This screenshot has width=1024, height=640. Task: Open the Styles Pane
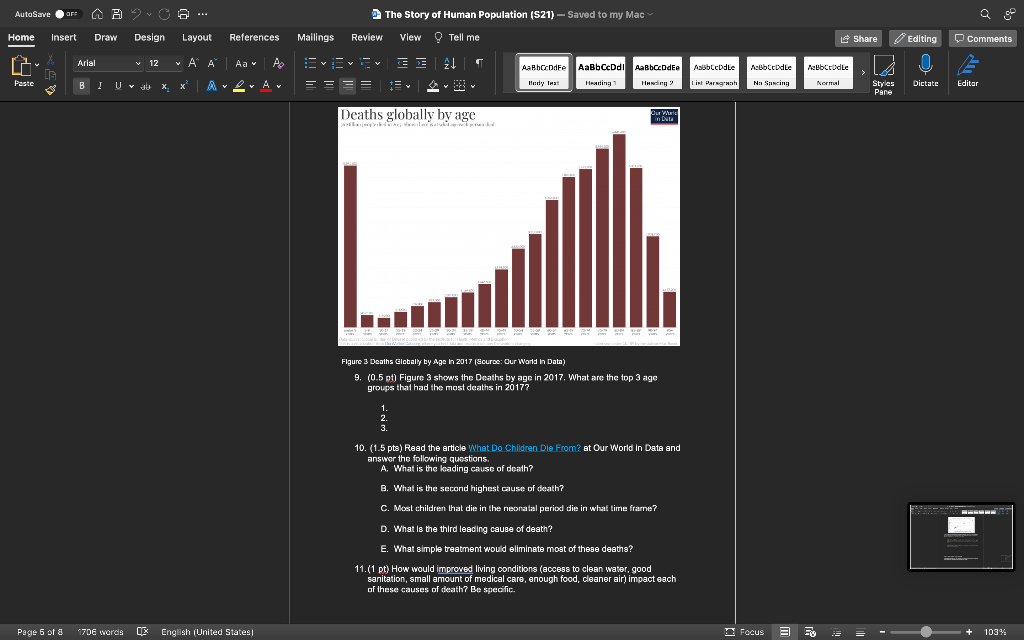pyautogui.click(x=883, y=74)
